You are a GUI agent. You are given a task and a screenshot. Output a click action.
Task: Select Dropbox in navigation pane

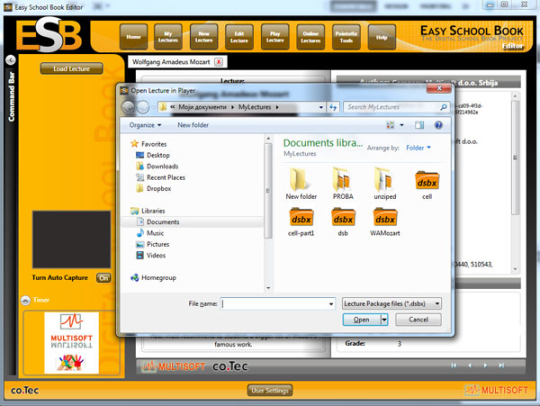154,189
